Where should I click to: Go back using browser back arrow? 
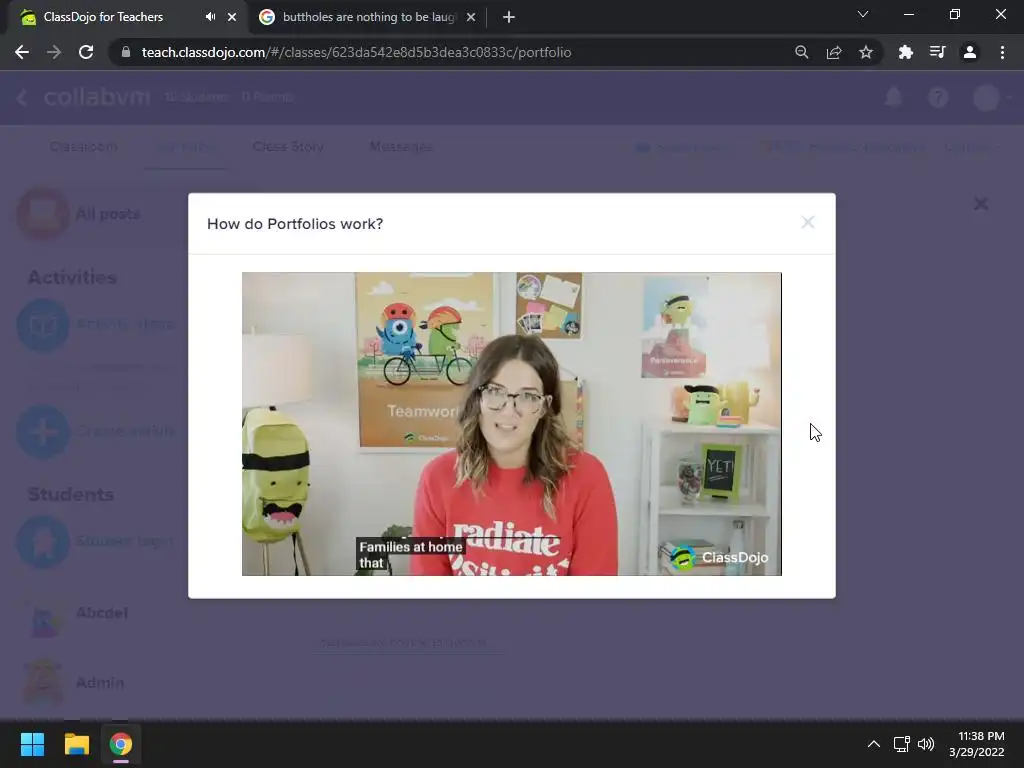(x=22, y=52)
